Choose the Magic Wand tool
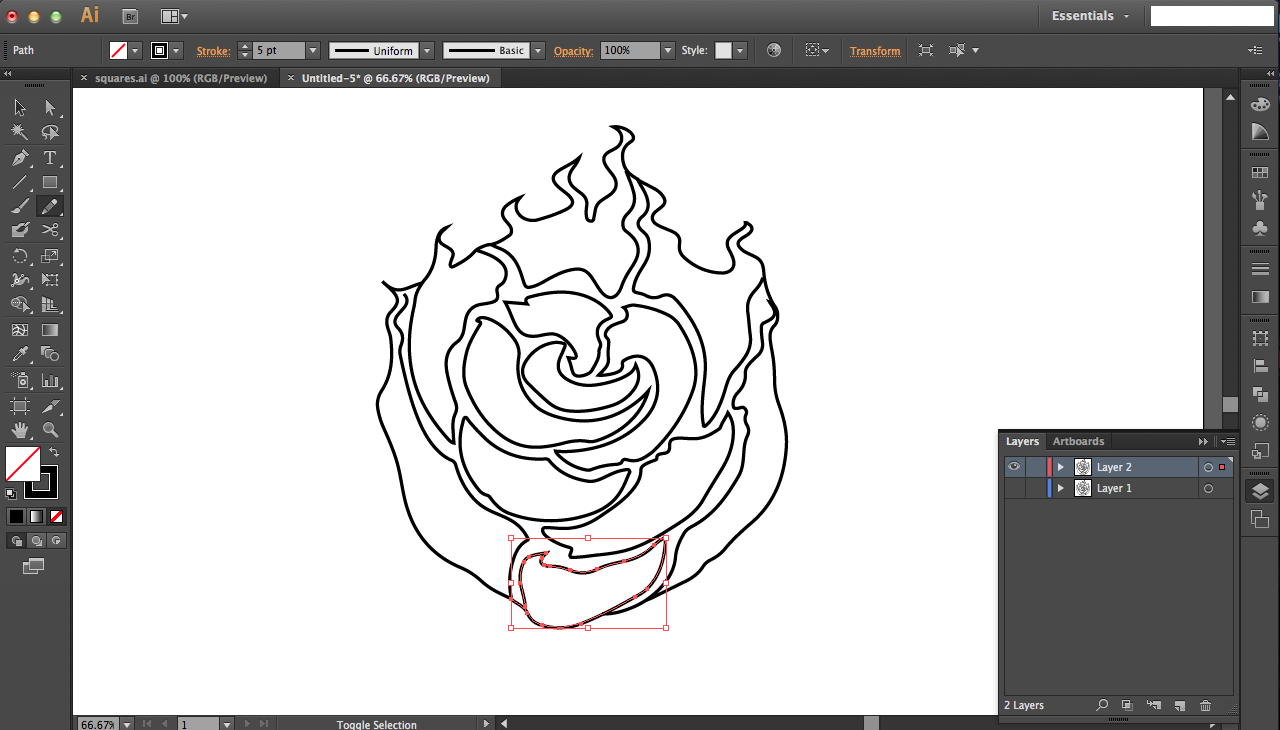1280x730 pixels. pyautogui.click(x=20, y=133)
